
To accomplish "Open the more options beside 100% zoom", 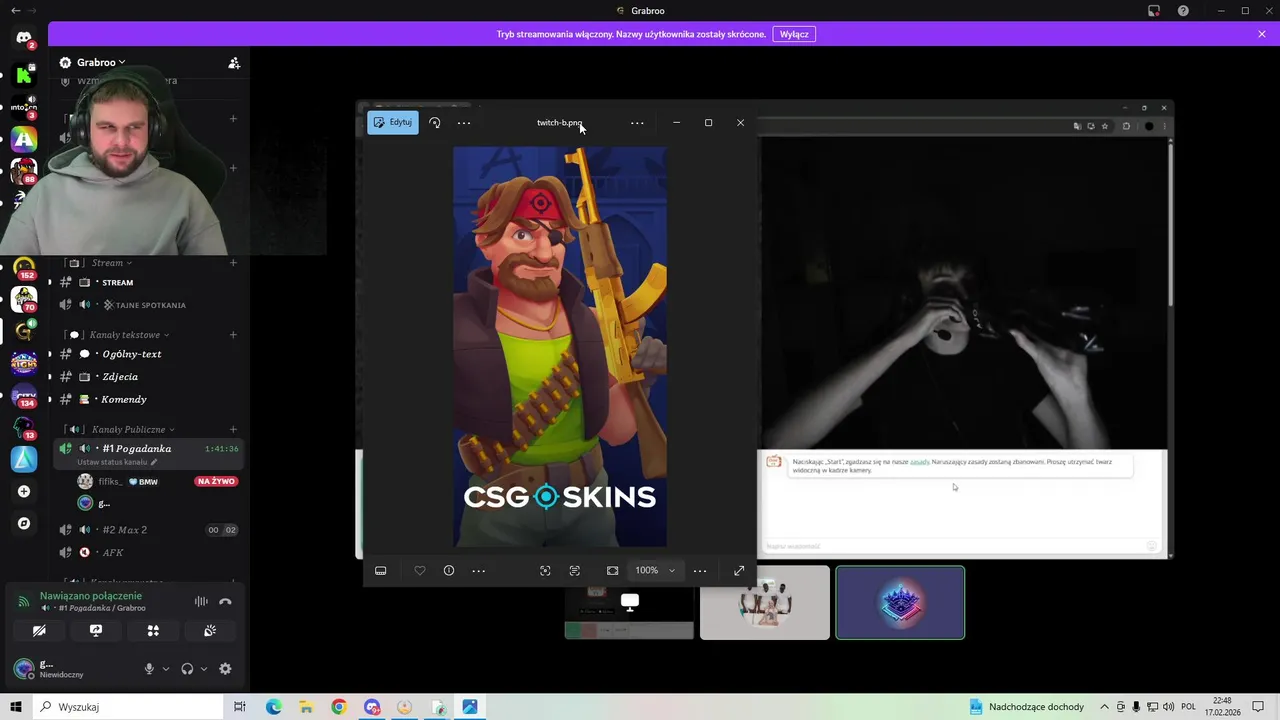I will click(x=700, y=571).
